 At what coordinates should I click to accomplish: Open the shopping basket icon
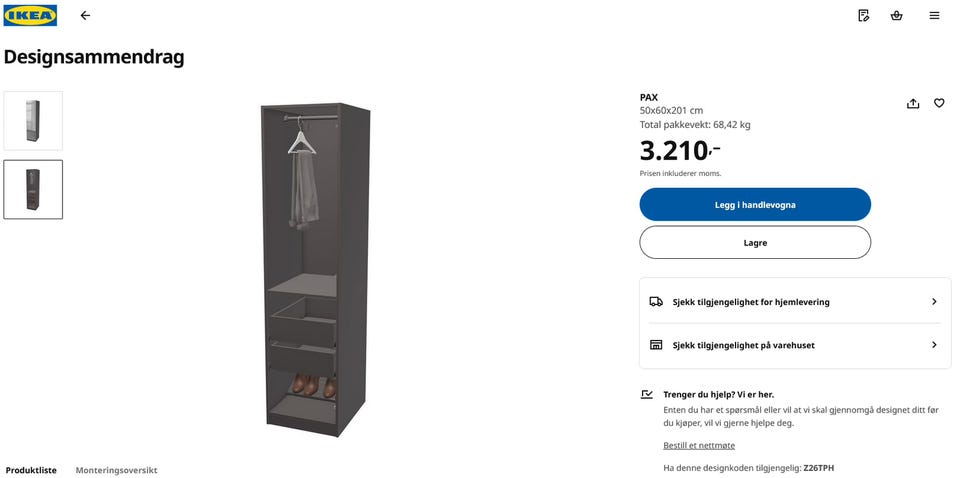click(897, 16)
